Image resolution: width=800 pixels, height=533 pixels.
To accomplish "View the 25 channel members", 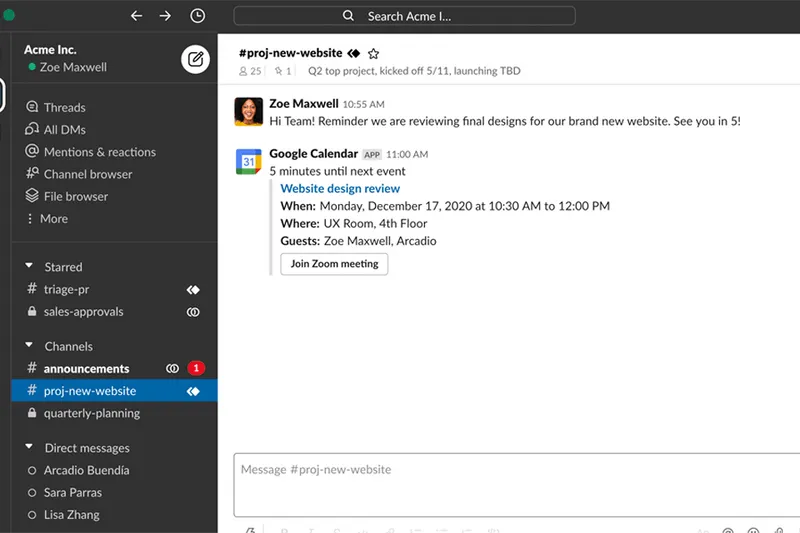I will tap(250, 71).
